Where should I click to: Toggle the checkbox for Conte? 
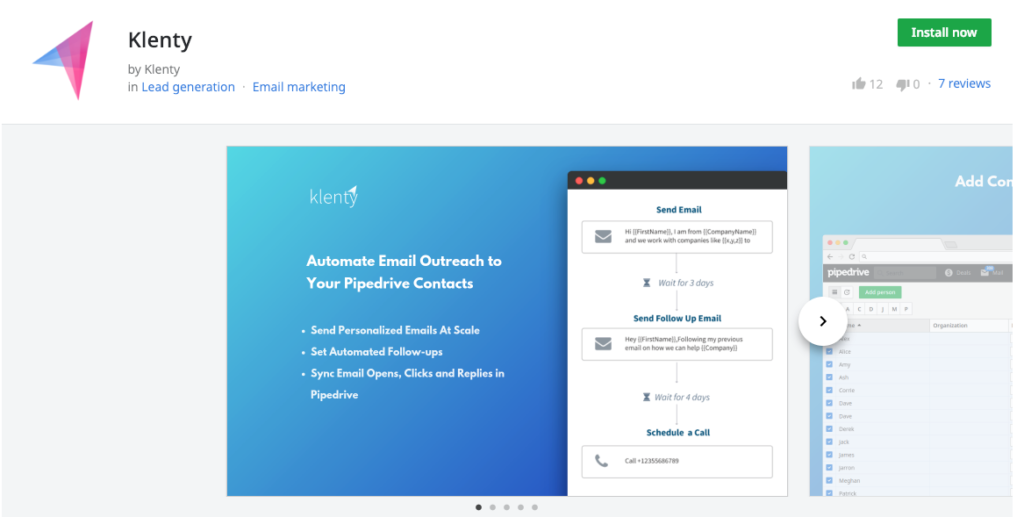829,390
